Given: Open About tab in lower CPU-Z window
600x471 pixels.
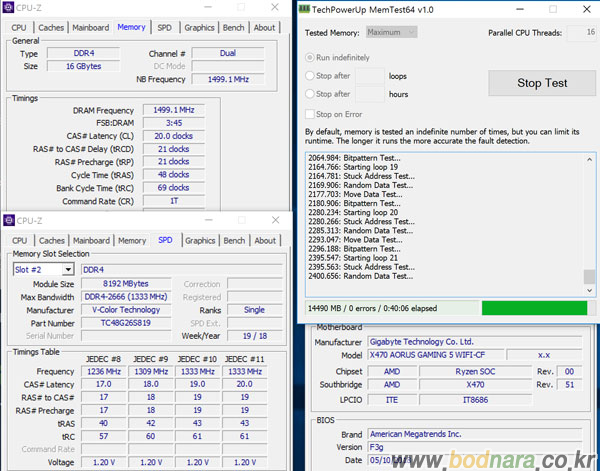Looking at the screenshot, I should (x=265, y=241).
